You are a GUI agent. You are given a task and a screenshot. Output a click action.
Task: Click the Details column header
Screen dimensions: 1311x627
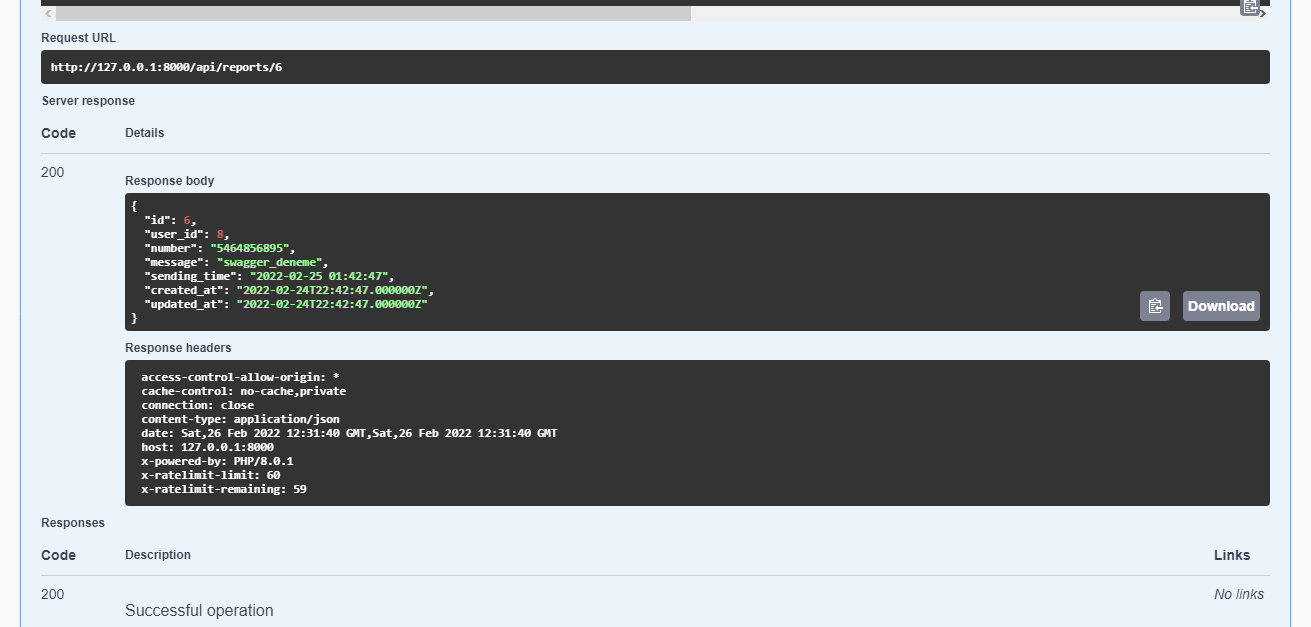144,132
